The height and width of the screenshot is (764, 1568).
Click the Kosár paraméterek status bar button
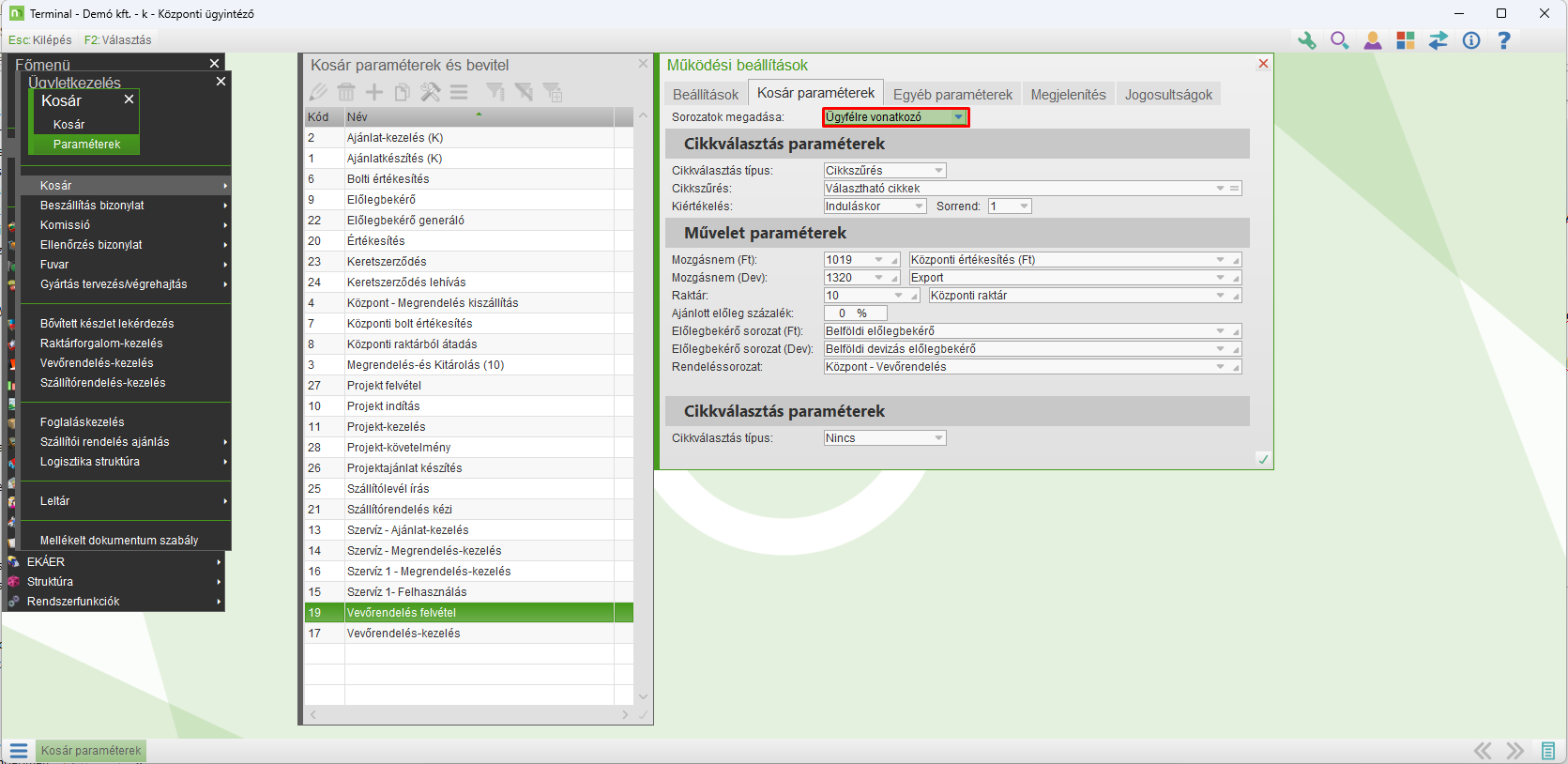(x=91, y=751)
